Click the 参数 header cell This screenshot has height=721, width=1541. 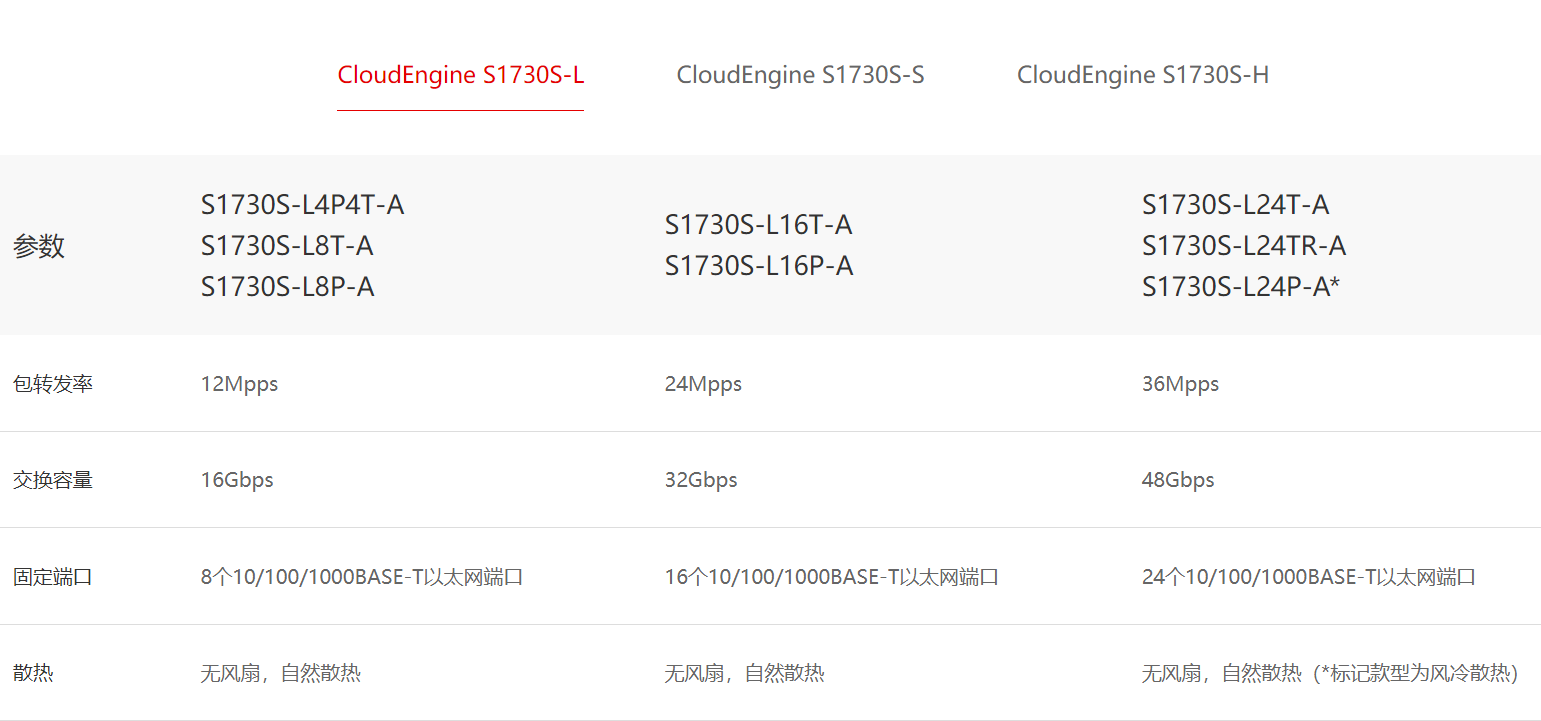[x=39, y=246]
